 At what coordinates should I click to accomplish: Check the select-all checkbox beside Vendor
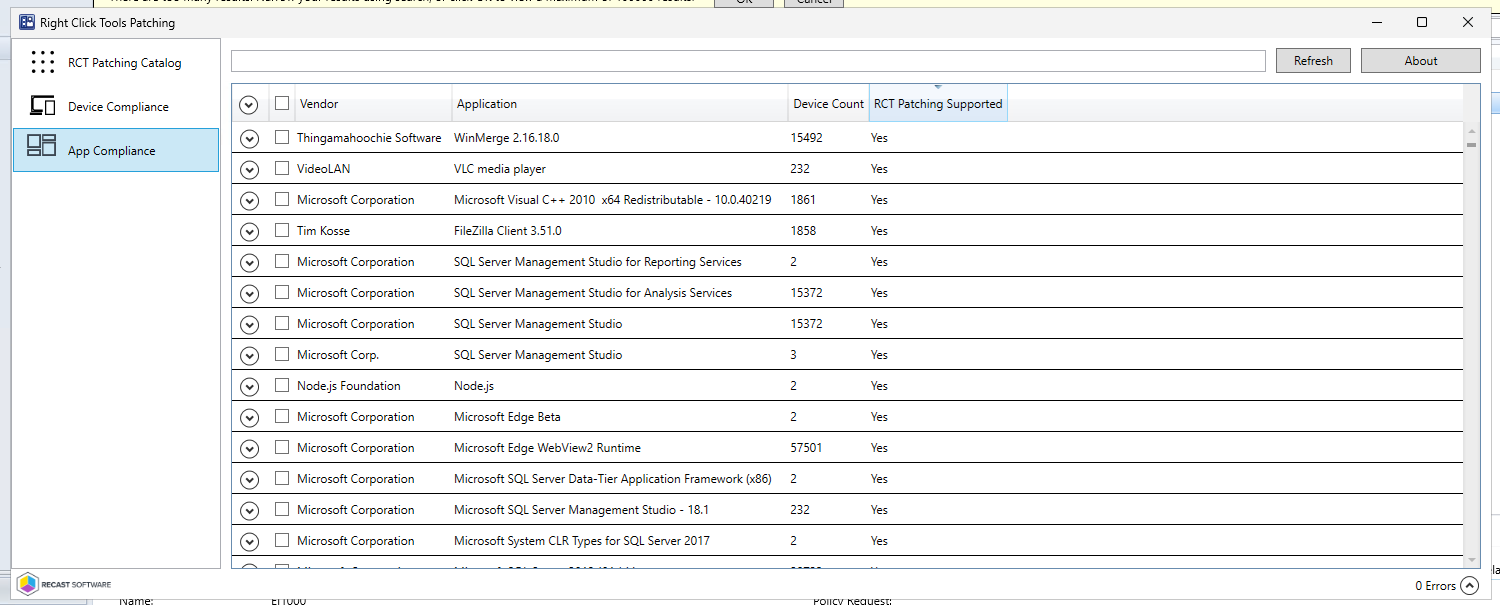[282, 103]
